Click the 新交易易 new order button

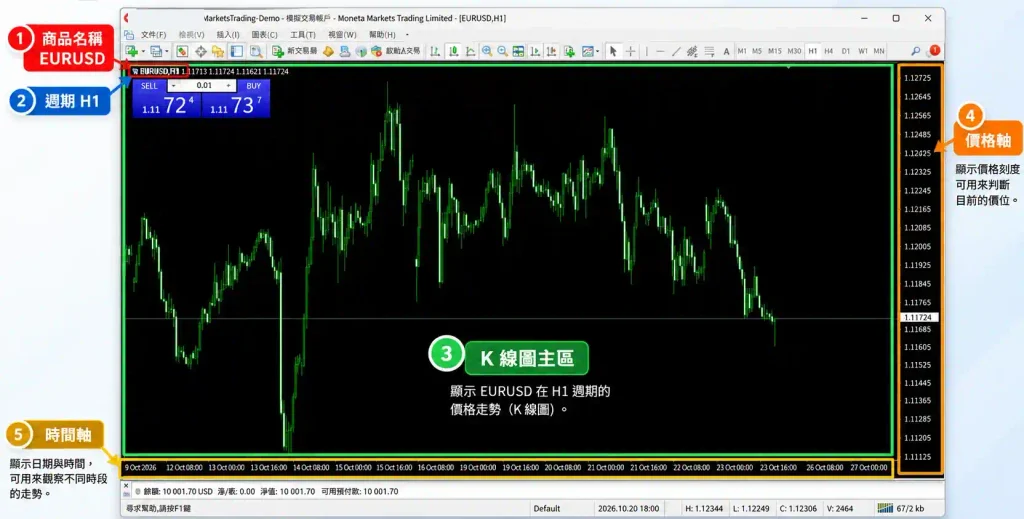pos(295,51)
